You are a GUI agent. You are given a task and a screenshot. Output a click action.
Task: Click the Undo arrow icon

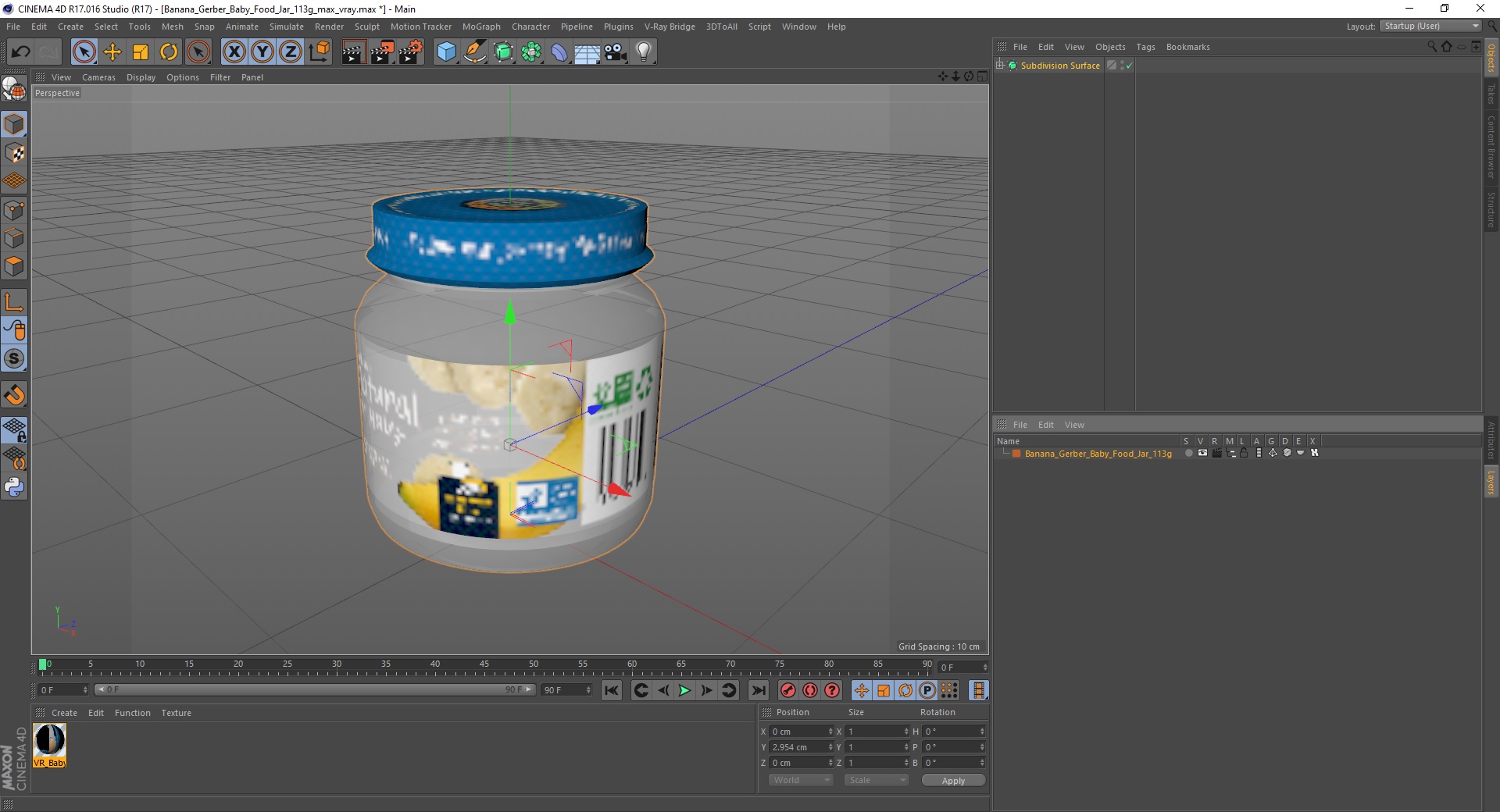pyautogui.click(x=20, y=52)
